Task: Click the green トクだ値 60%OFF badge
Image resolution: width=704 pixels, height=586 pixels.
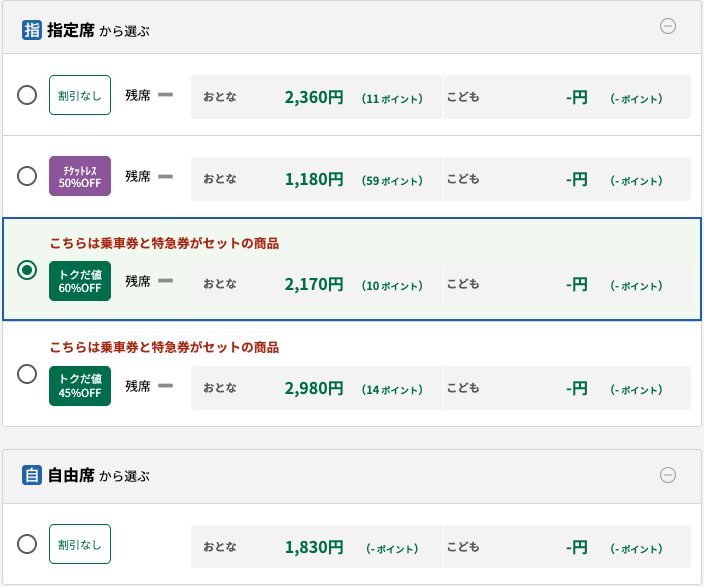Action: pyautogui.click(x=80, y=282)
